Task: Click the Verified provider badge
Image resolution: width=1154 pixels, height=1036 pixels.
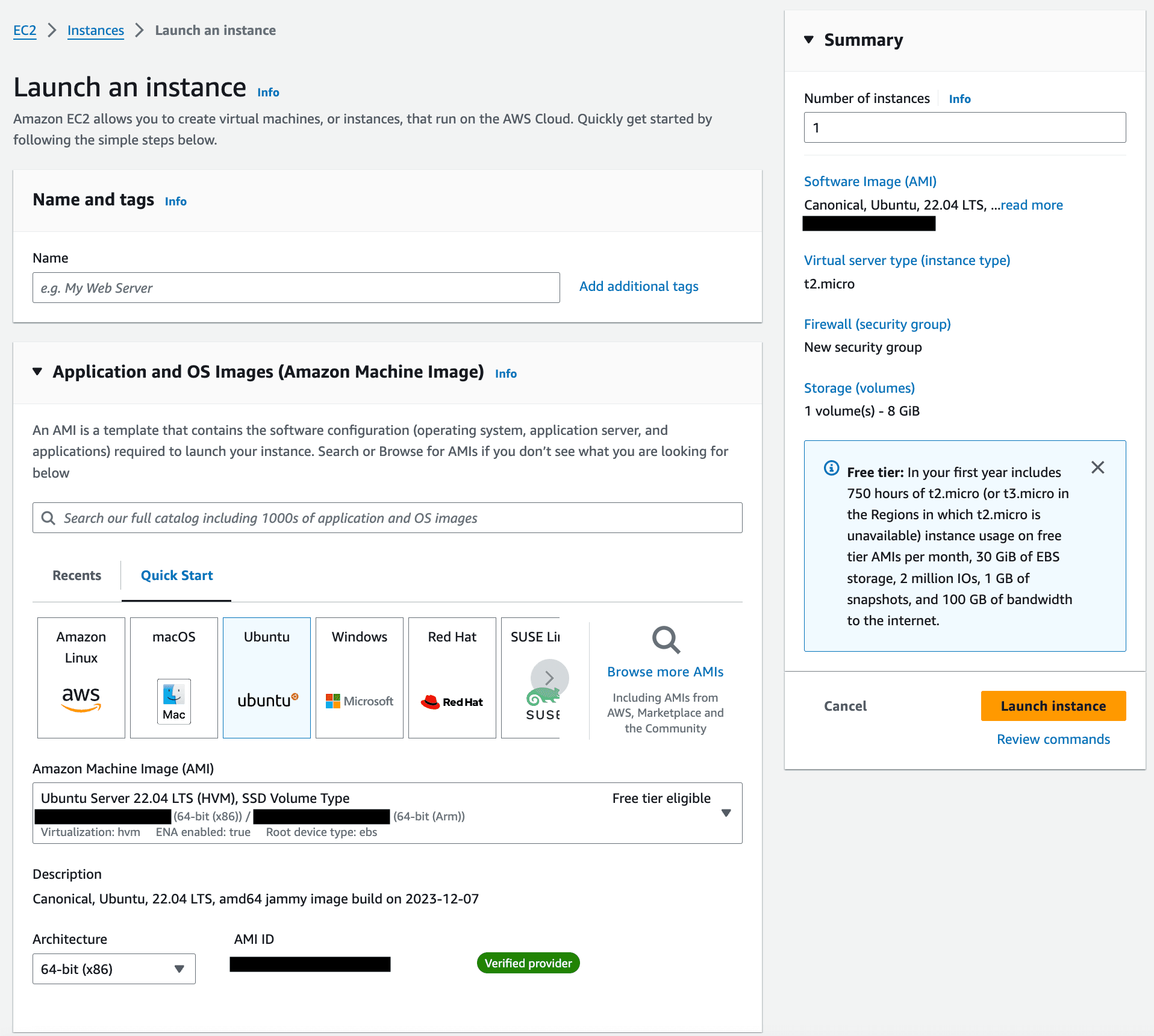Action: coord(528,963)
